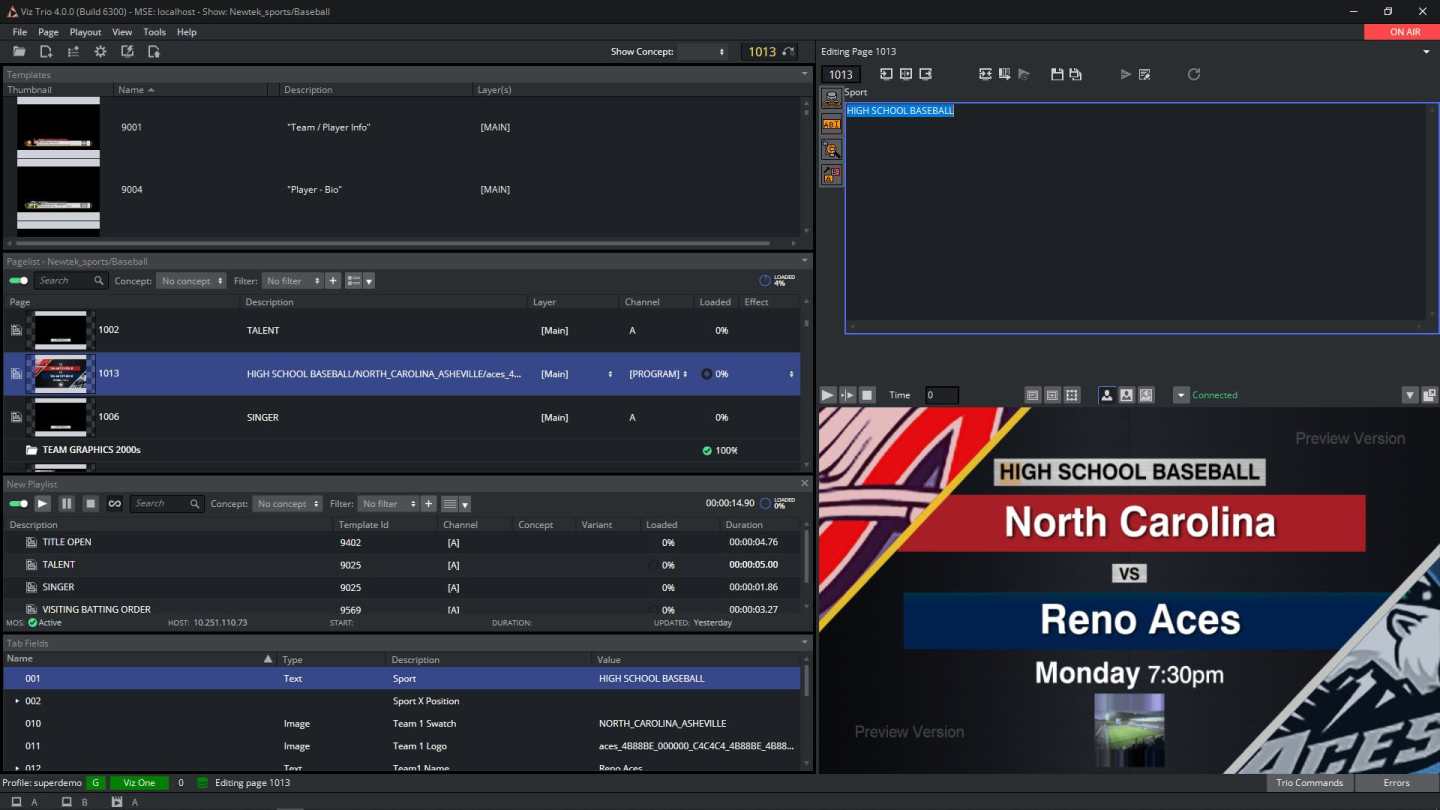1440x810 pixels.
Task: Toggle the New Playlist green switch
Action: coord(19,504)
